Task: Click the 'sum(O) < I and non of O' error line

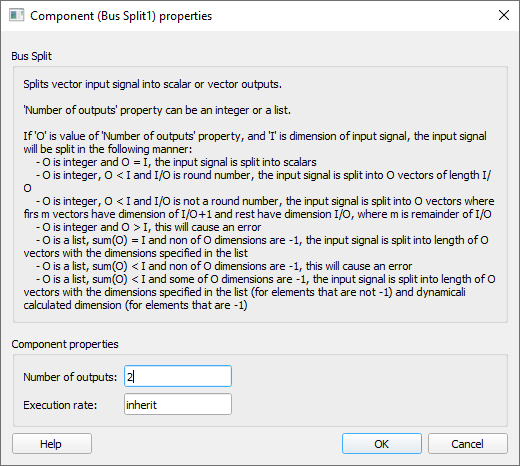Action: 224,266
